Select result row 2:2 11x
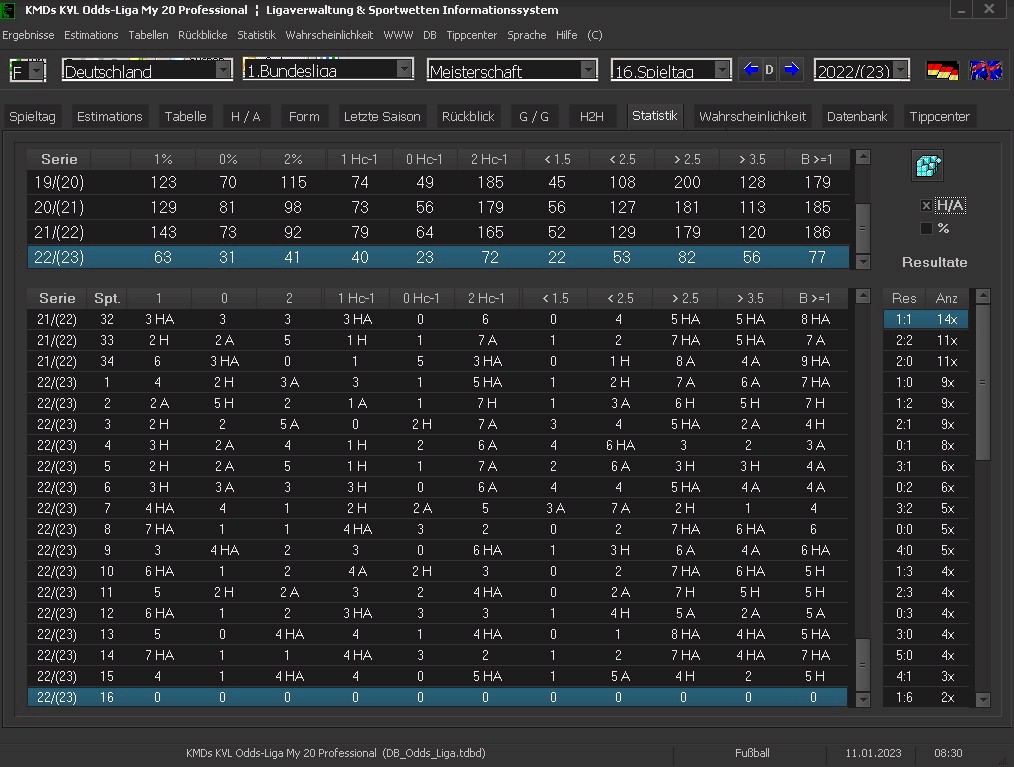The image size is (1014, 767). coord(925,340)
